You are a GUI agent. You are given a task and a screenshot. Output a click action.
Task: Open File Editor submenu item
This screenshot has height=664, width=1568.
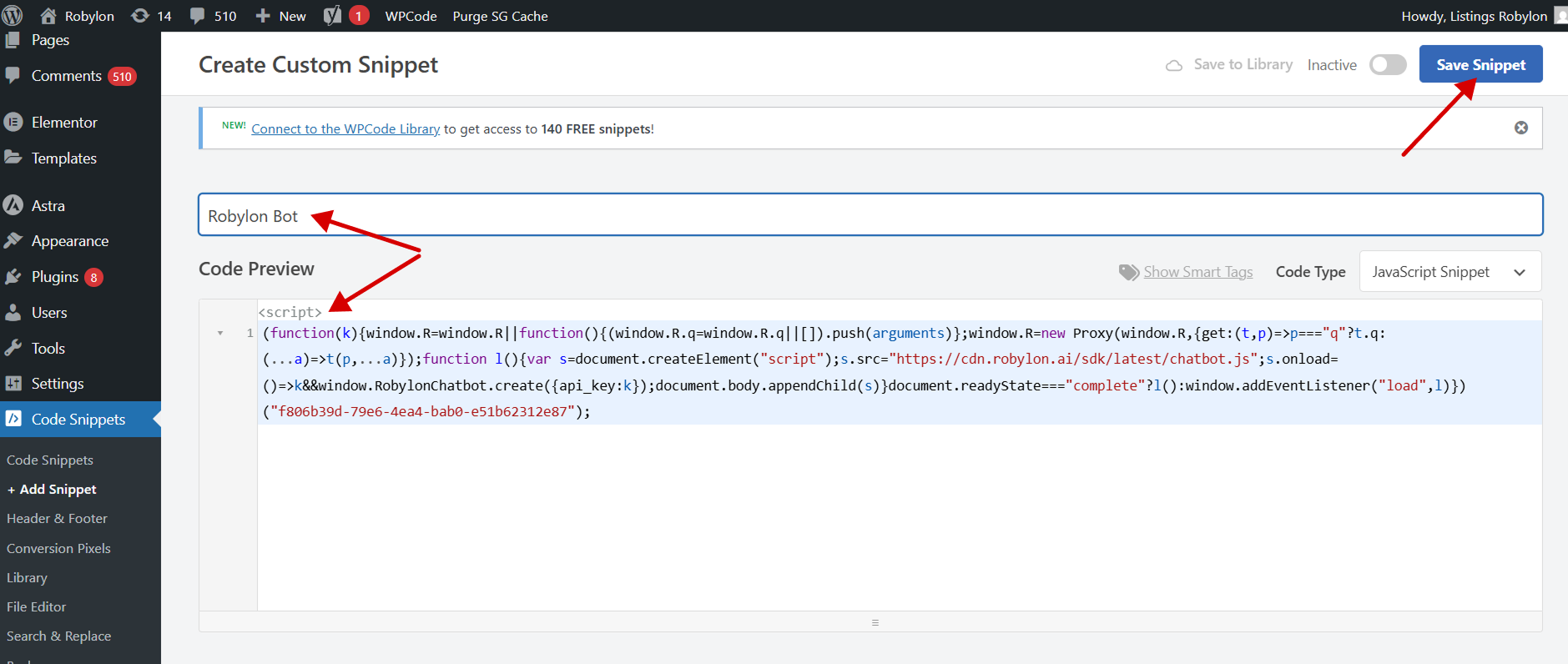pyautogui.click(x=36, y=607)
